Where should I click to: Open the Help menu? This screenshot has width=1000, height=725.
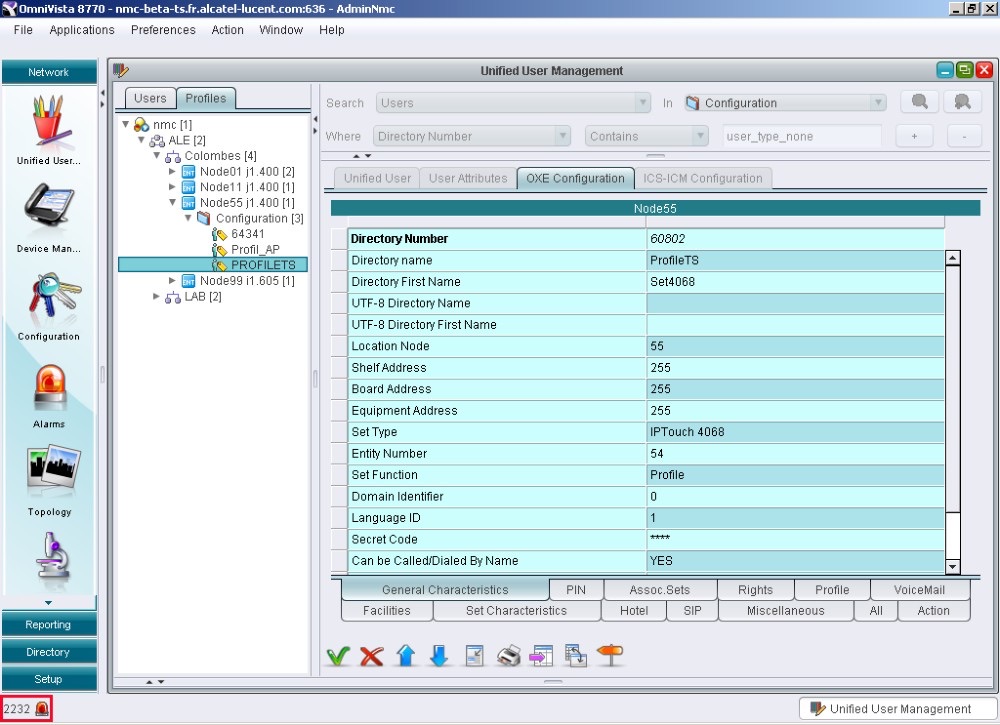coord(332,29)
